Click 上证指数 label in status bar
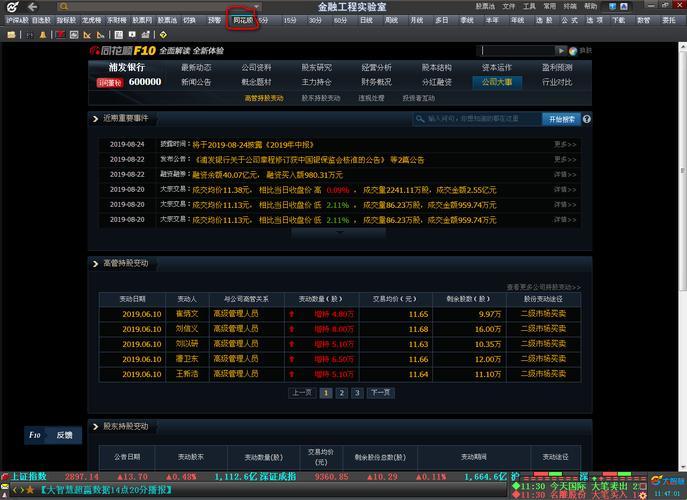687x500 pixels. click(29, 476)
